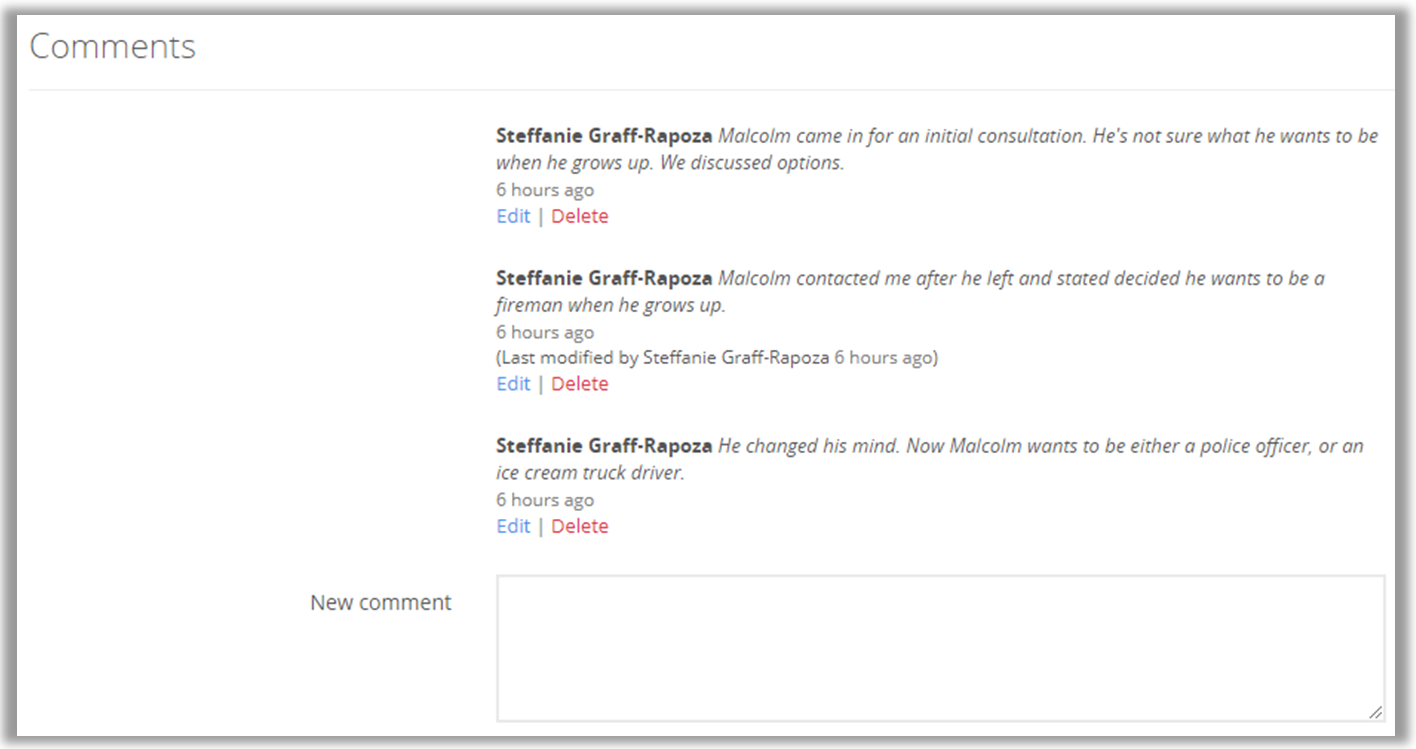Viewport: 1416px width, 749px height.
Task: Select author name on the fireman comment
Action: coord(604,278)
